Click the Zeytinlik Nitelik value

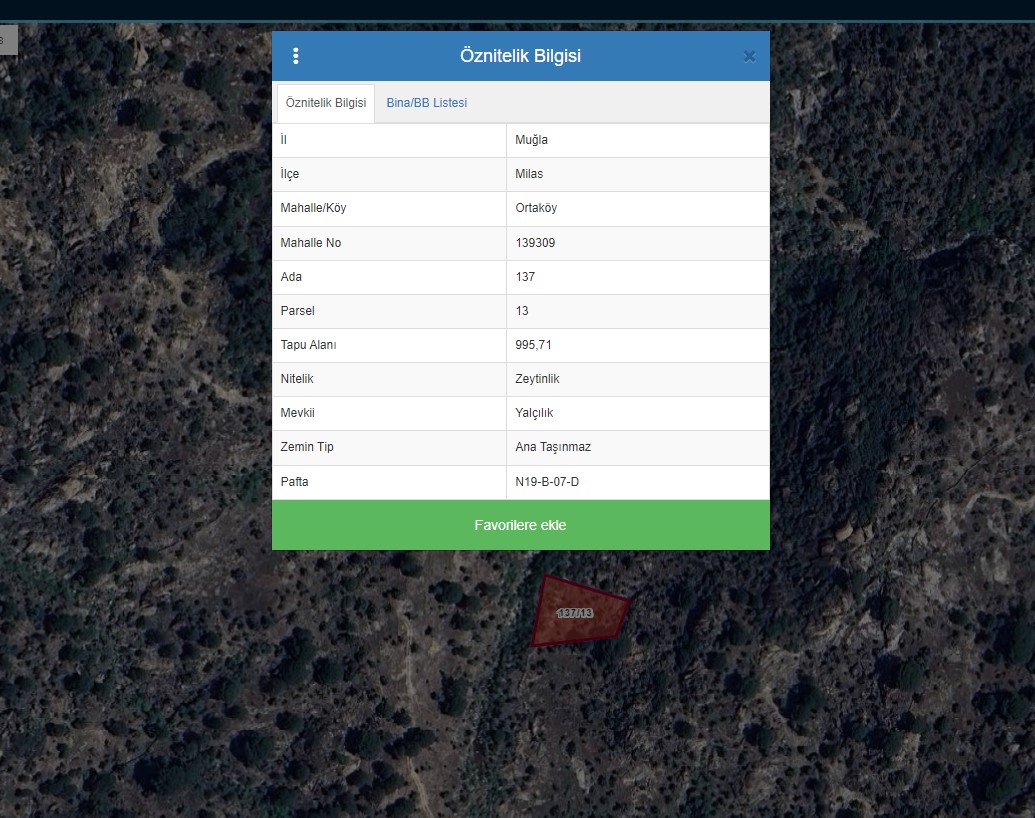click(x=539, y=379)
